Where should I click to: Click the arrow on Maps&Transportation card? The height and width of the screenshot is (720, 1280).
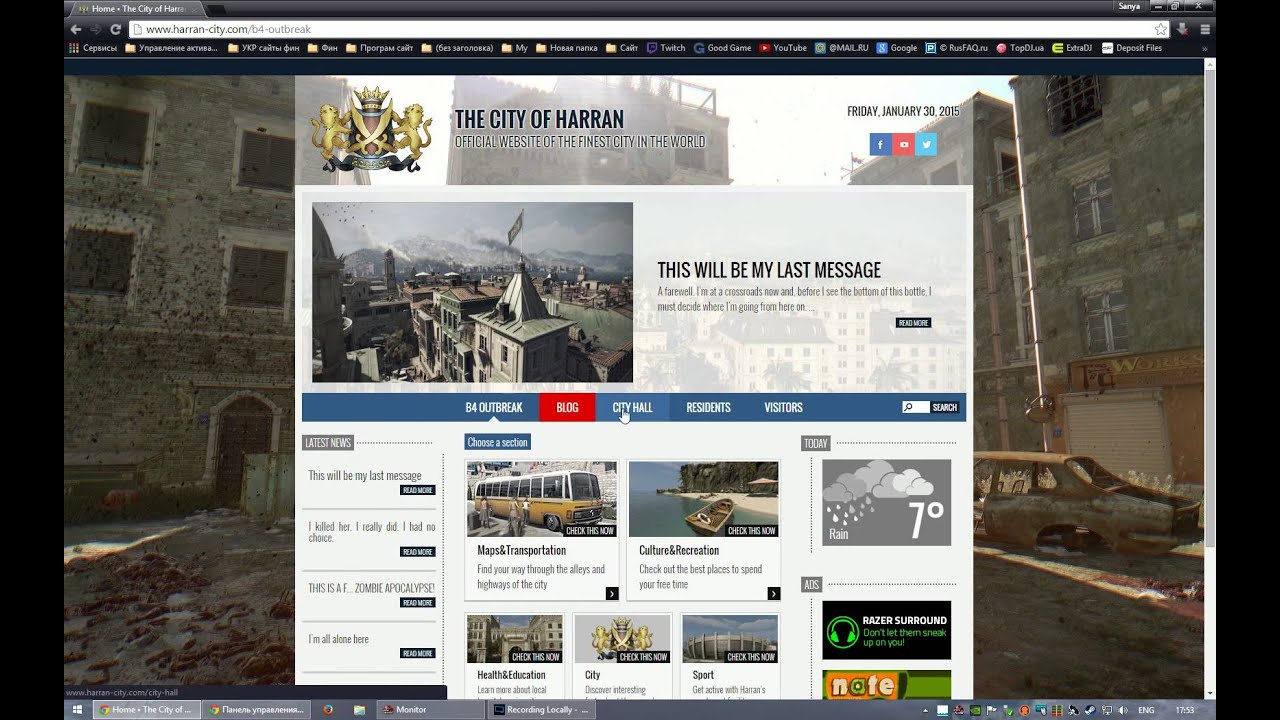[612, 594]
